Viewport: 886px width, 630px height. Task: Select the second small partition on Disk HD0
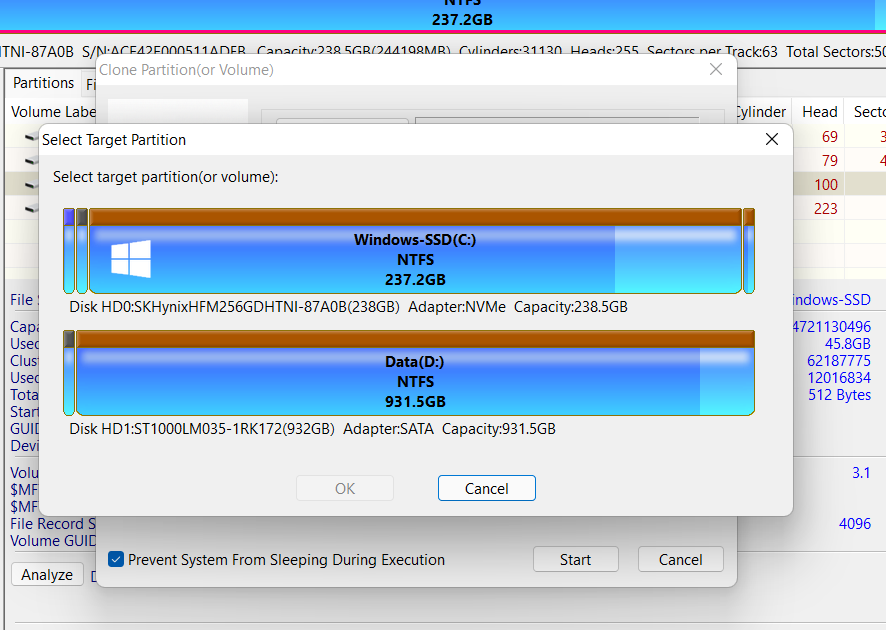(82, 250)
